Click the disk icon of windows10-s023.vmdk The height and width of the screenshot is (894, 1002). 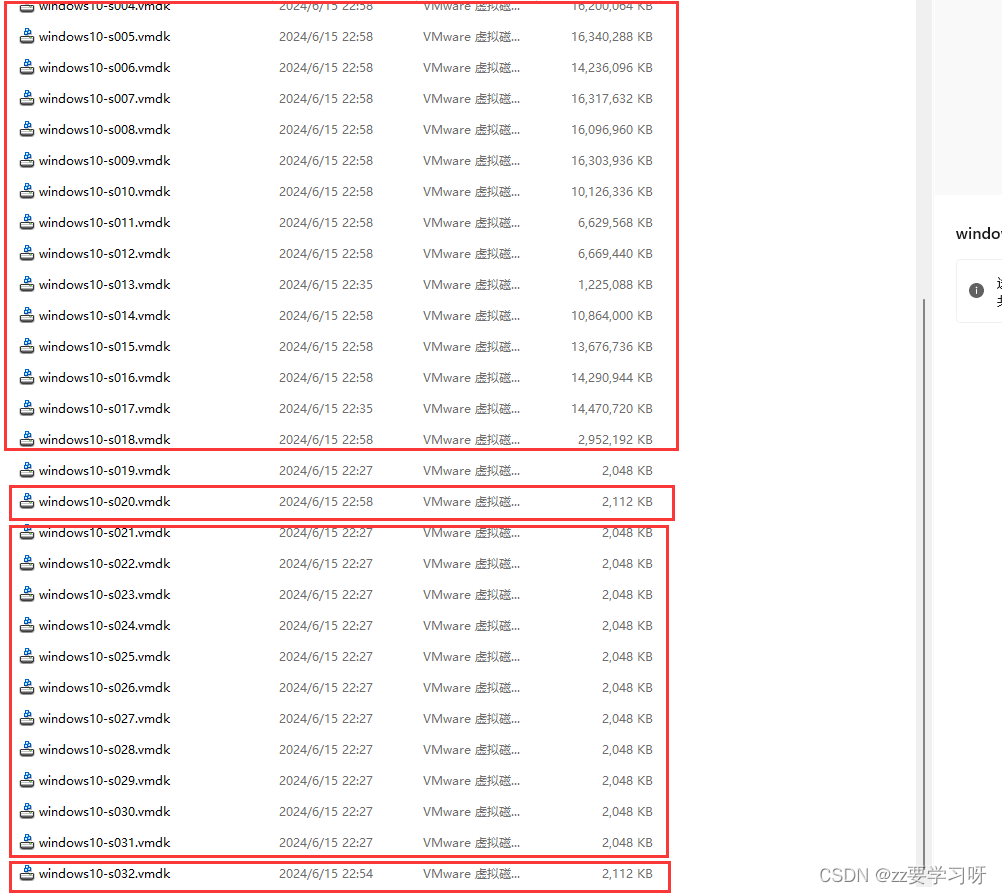(27, 594)
